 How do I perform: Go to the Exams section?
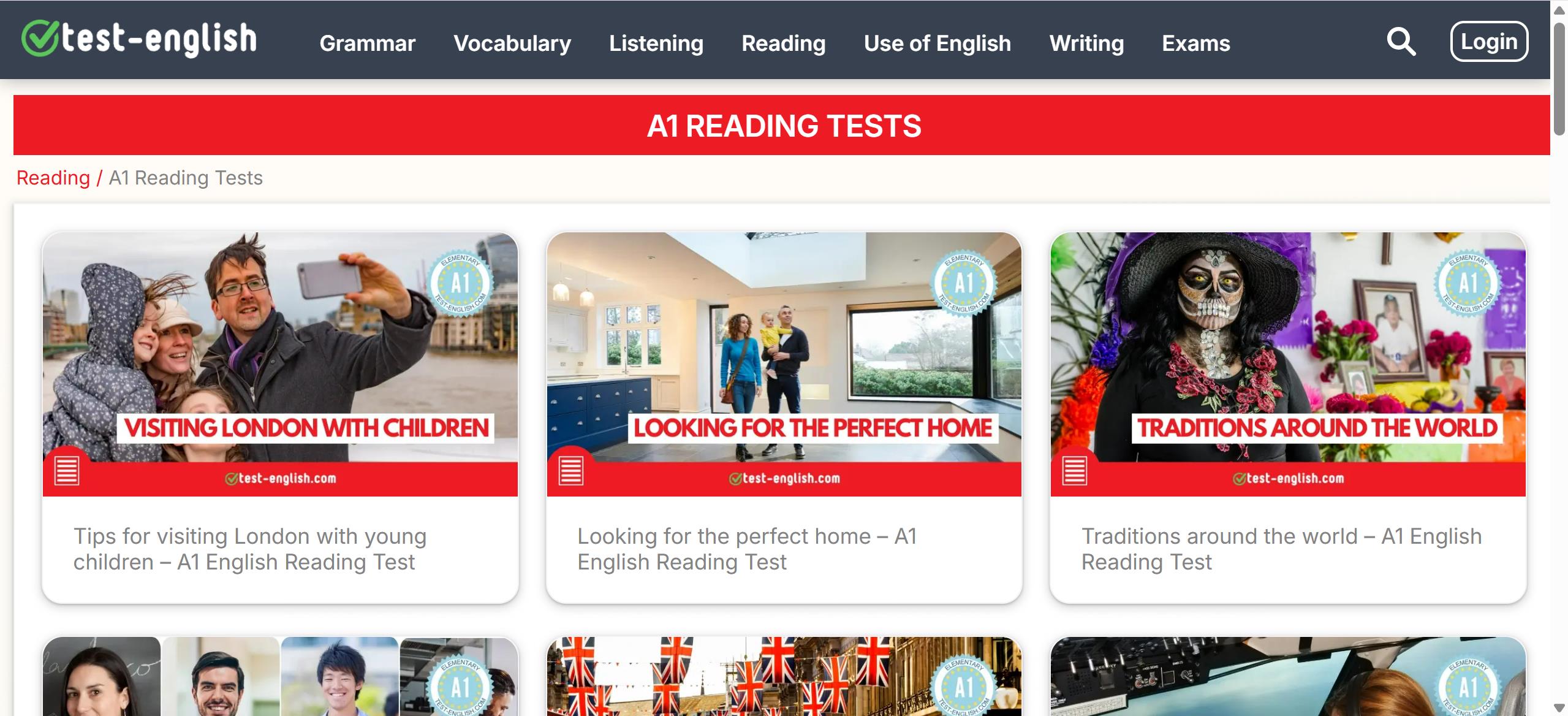click(1196, 43)
